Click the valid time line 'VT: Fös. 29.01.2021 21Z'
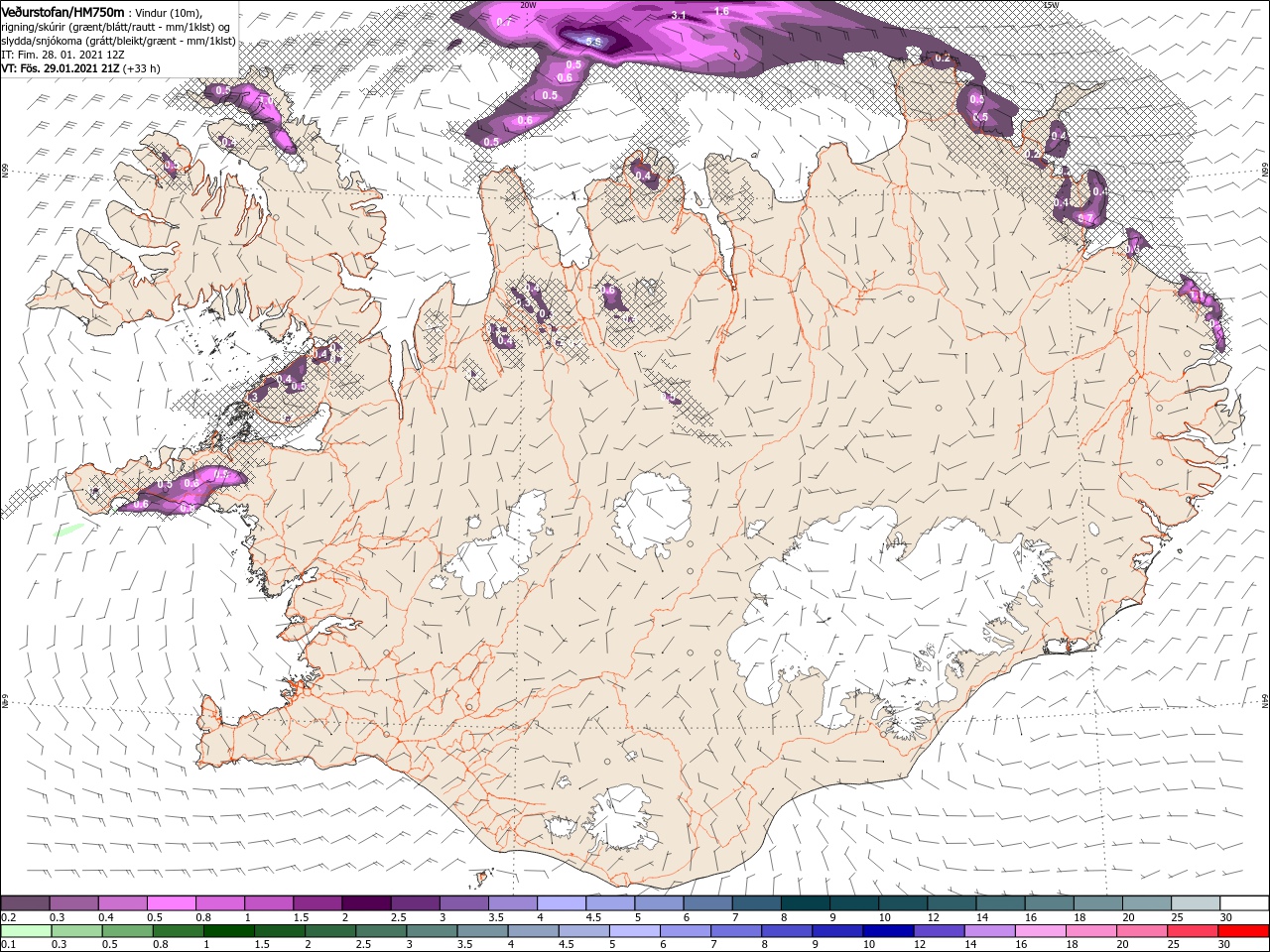 62,68
